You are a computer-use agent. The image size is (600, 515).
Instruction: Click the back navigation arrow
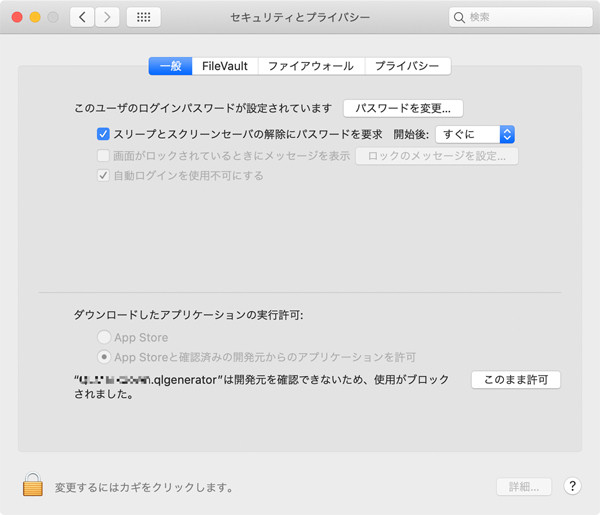click(82, 17)
